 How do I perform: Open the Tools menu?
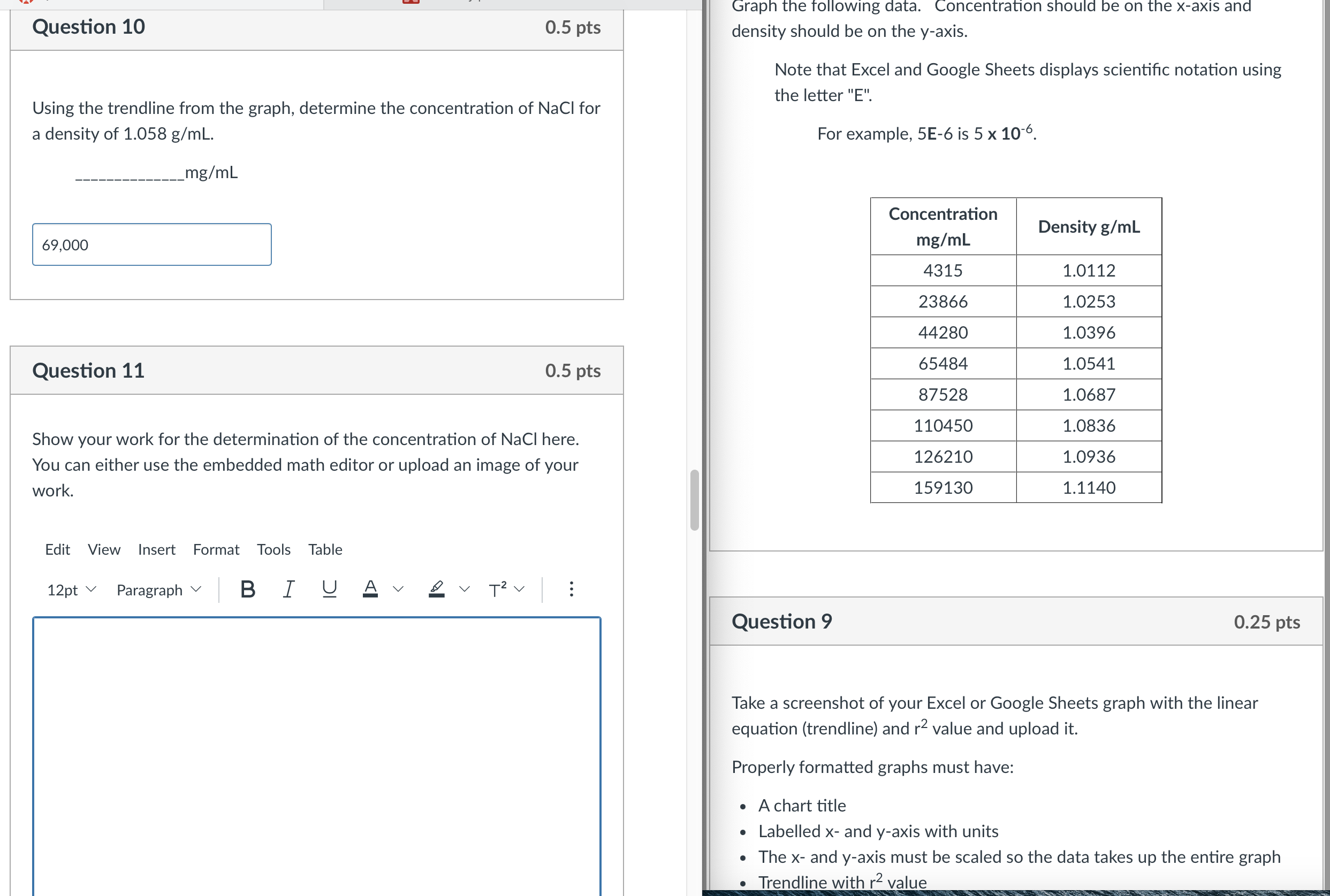click(273, 550)
